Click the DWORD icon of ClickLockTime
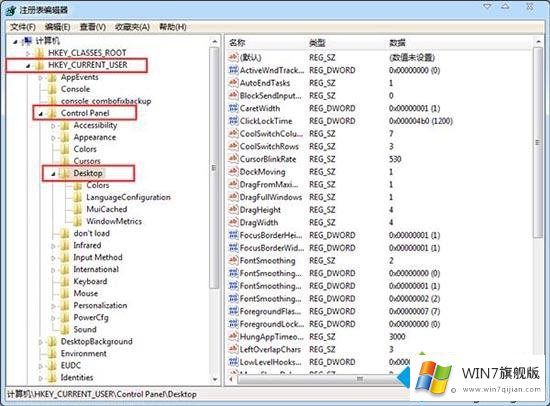The image size is (550, 406). point(233,120)
